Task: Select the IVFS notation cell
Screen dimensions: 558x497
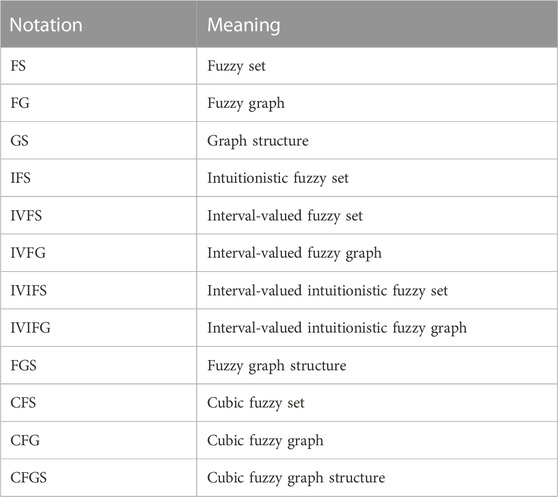Action: click(x=98, y=215)
